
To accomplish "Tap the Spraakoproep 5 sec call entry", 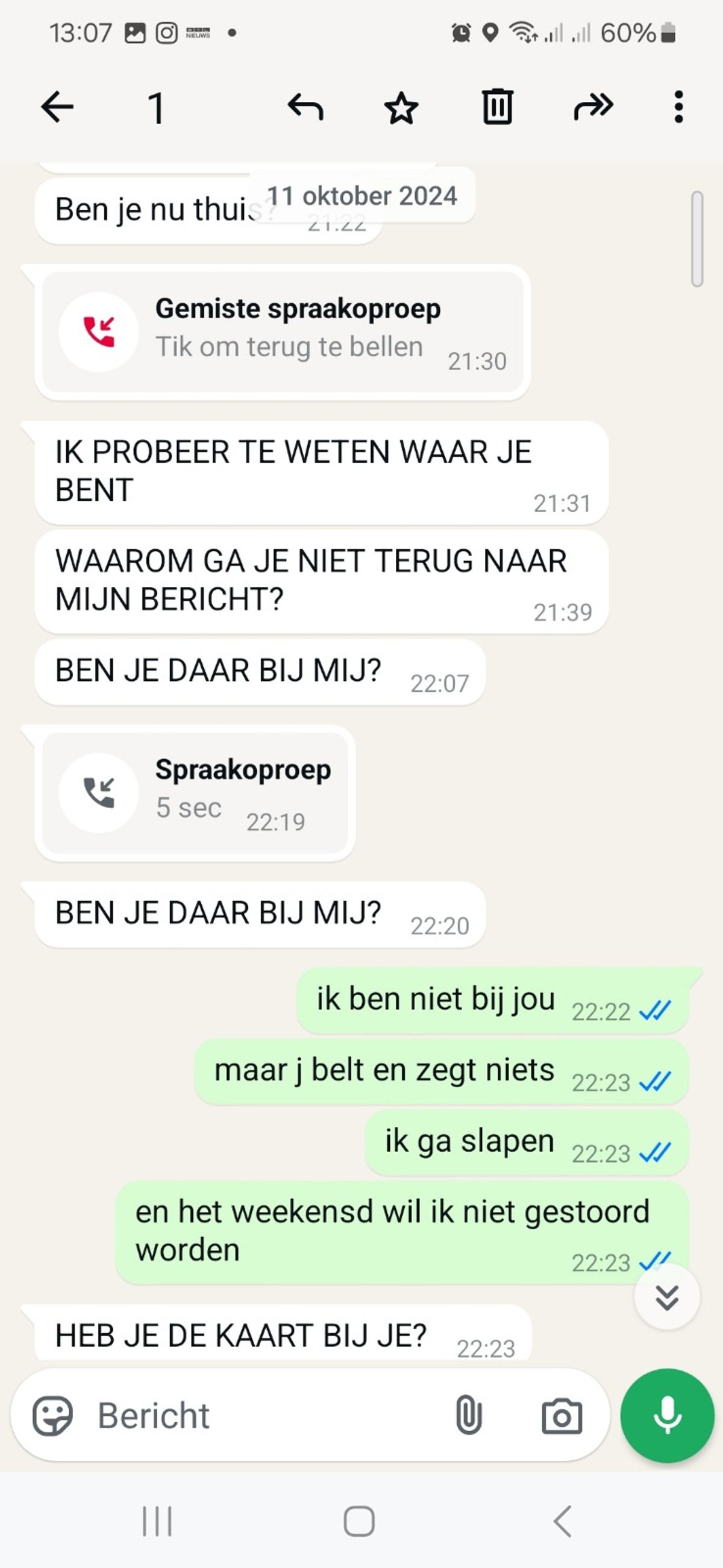I will 195,793.
